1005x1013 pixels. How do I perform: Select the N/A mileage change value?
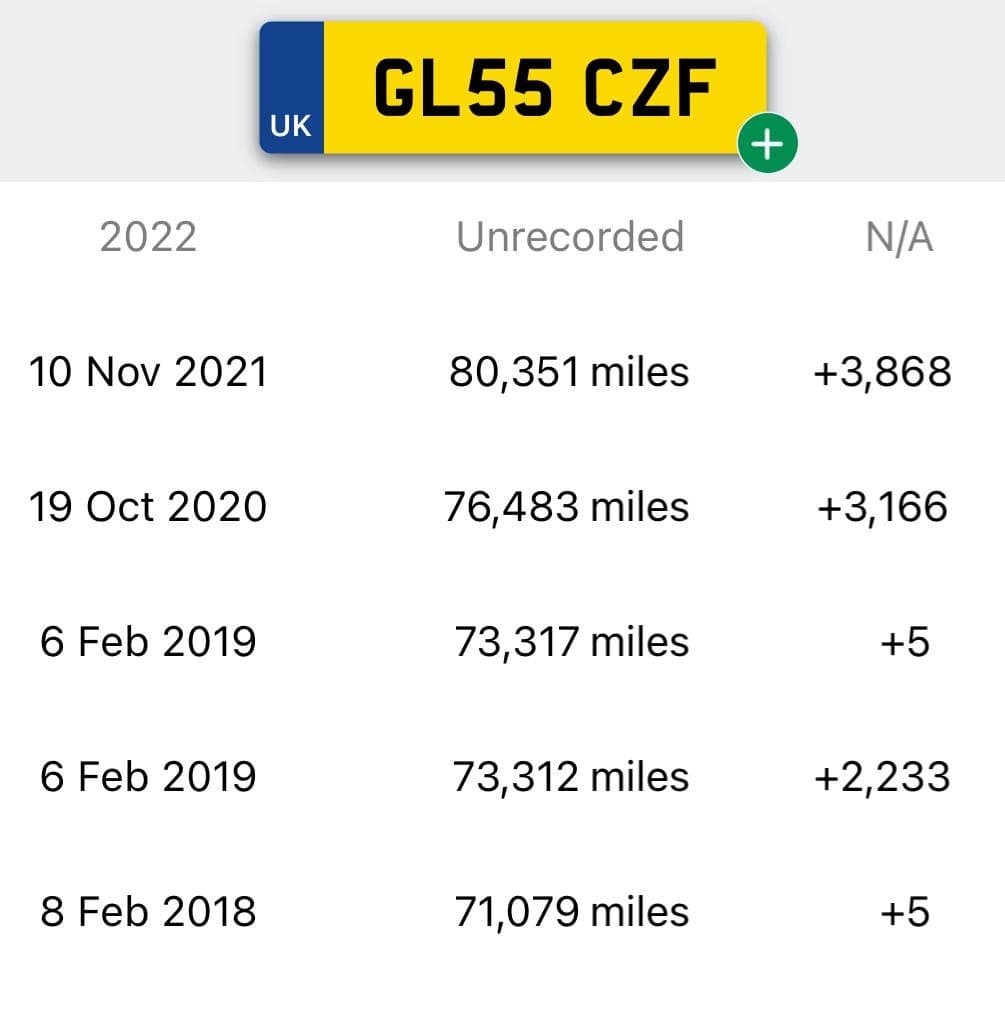tap(899, 237)
